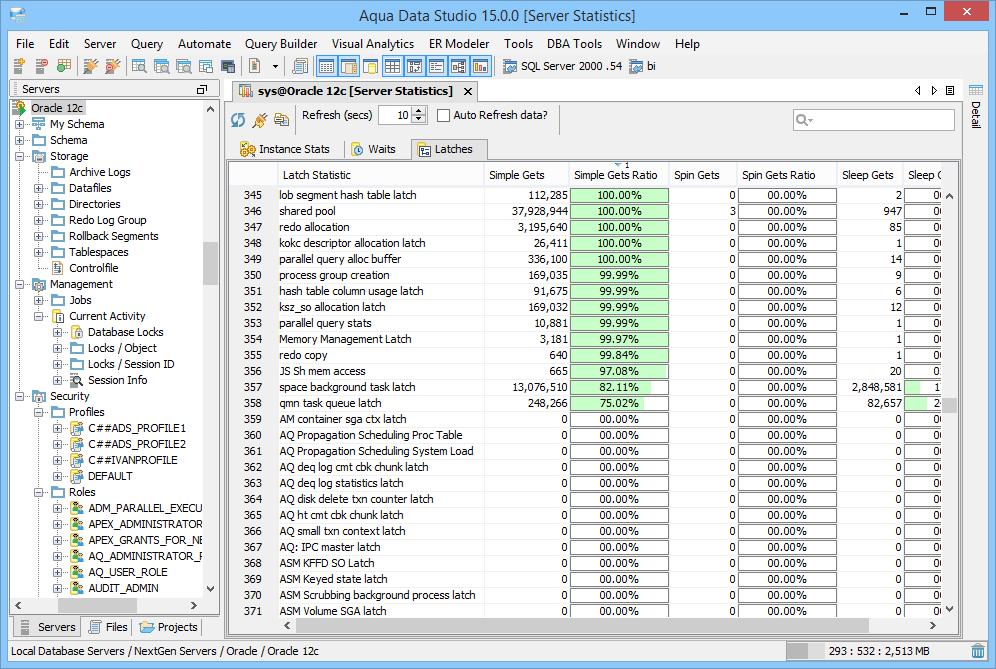Click the previous tab left arrow icon
996x669 pixels.
coord(917,91)
